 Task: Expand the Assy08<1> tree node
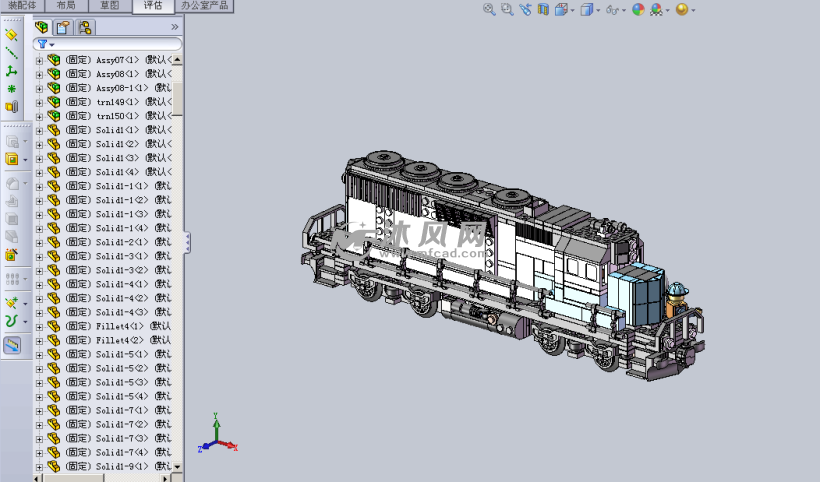coord(39,74)
